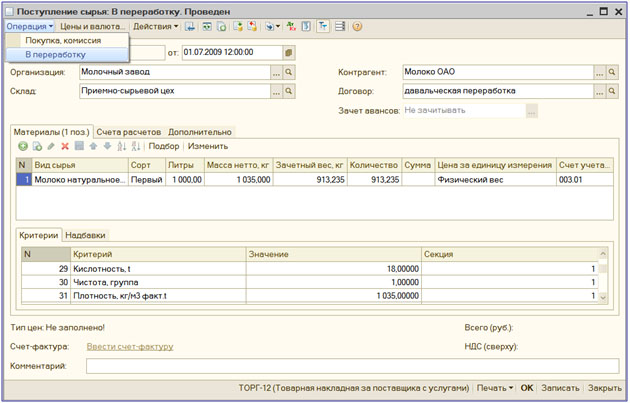This screenshot has width=630, height=403.
Task: Click the date field 01.07.2009 12:00:00
Action: point(232,53)
